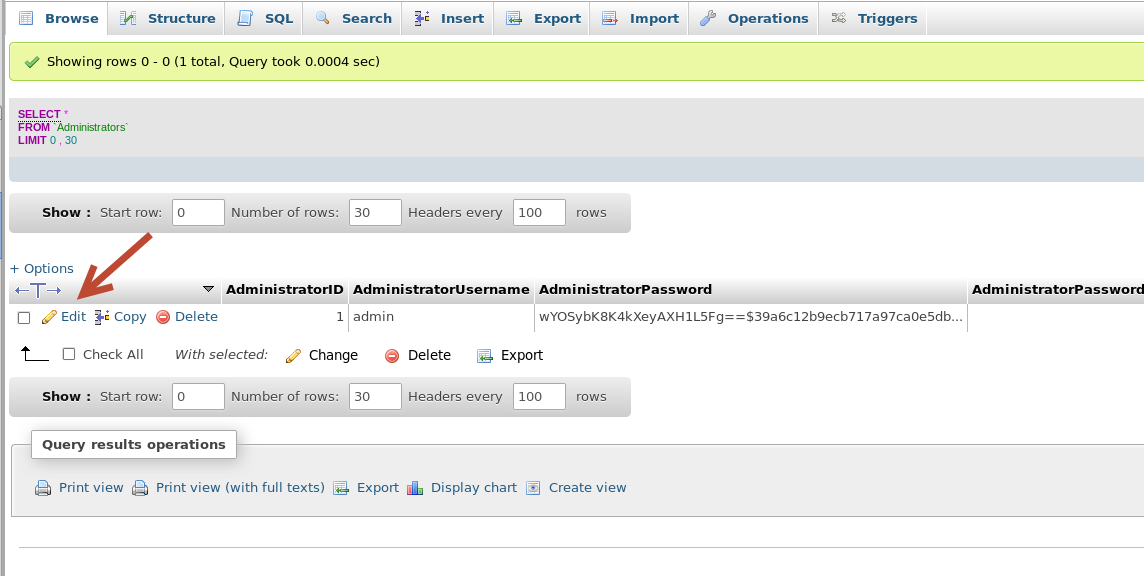Sort by the AdministratorUsername column header
Screen dimensions: 1144x576
click(441, 290)
